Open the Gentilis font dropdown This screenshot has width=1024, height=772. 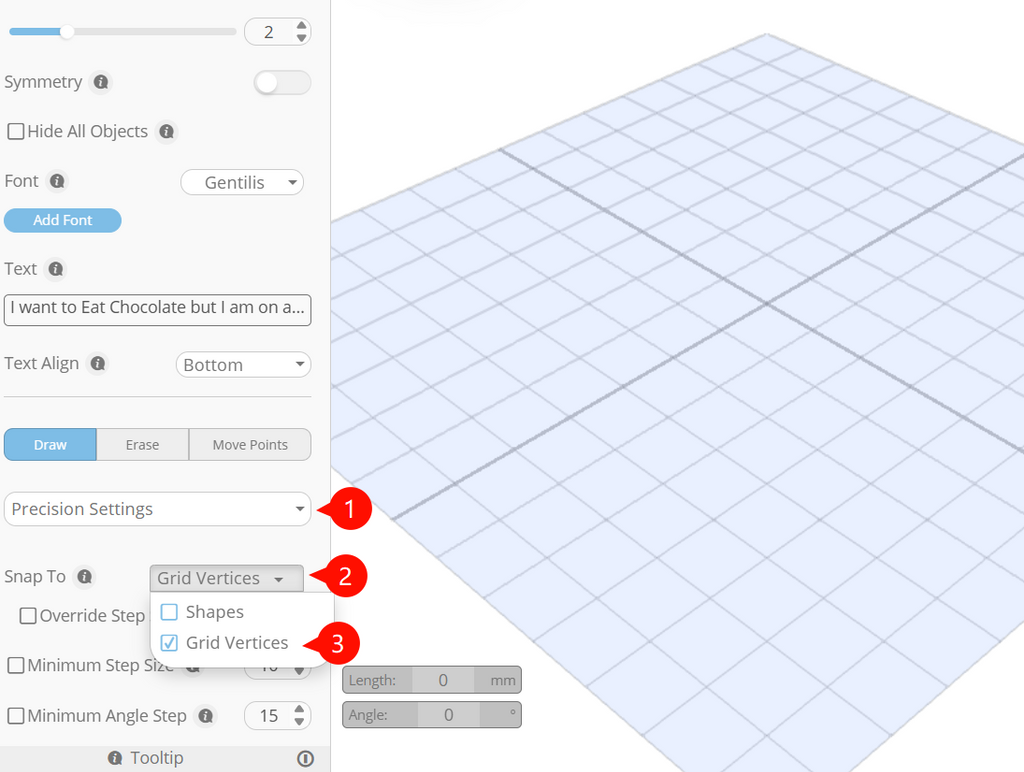coord(242,182)
